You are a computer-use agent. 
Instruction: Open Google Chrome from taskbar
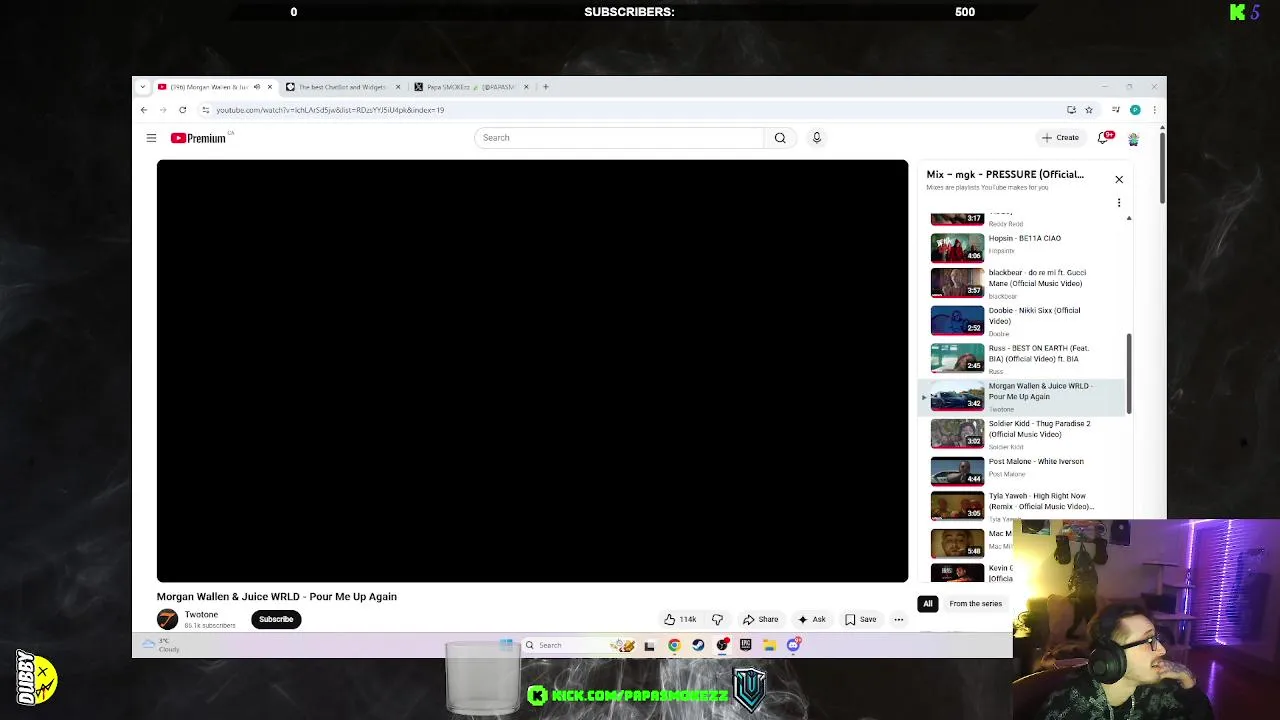[x=674, y=645]
